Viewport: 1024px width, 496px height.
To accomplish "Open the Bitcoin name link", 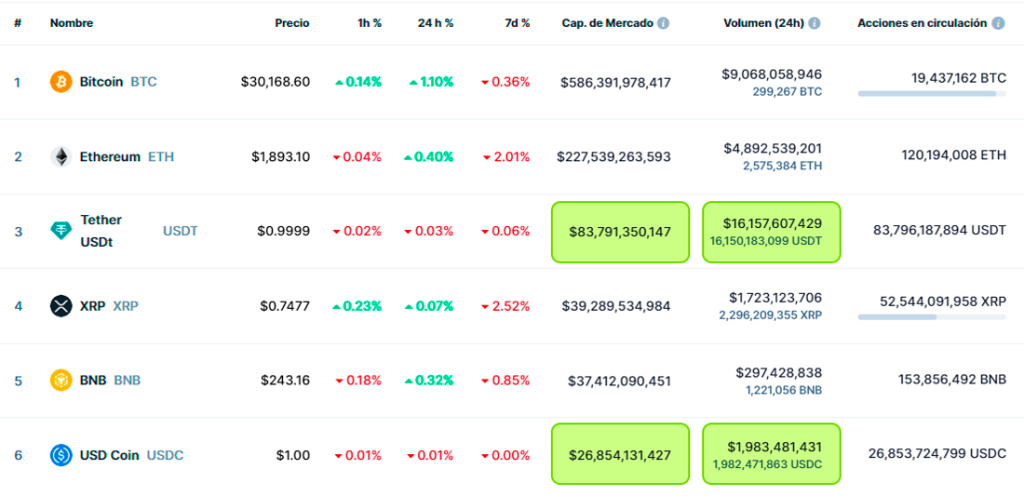I will point(101,82).
